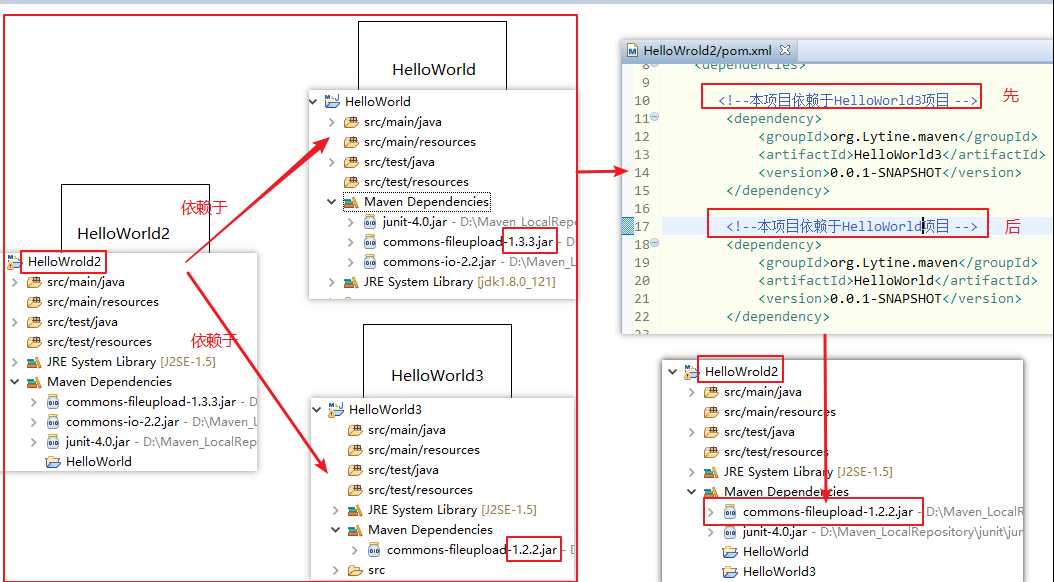
Task: Click groupId org.Lytine.maven on line 12
Action: pyautogui.click(x=894, y=136)
